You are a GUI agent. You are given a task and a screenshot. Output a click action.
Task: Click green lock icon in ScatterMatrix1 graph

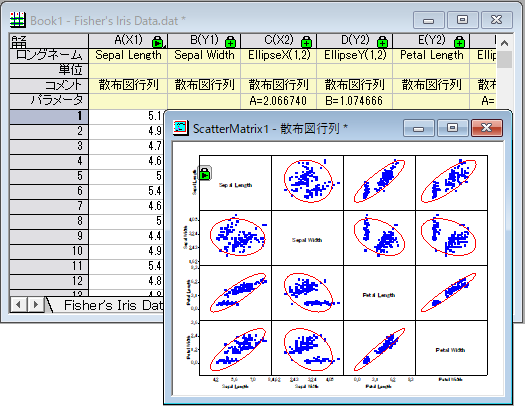click(x=205, y=173)
